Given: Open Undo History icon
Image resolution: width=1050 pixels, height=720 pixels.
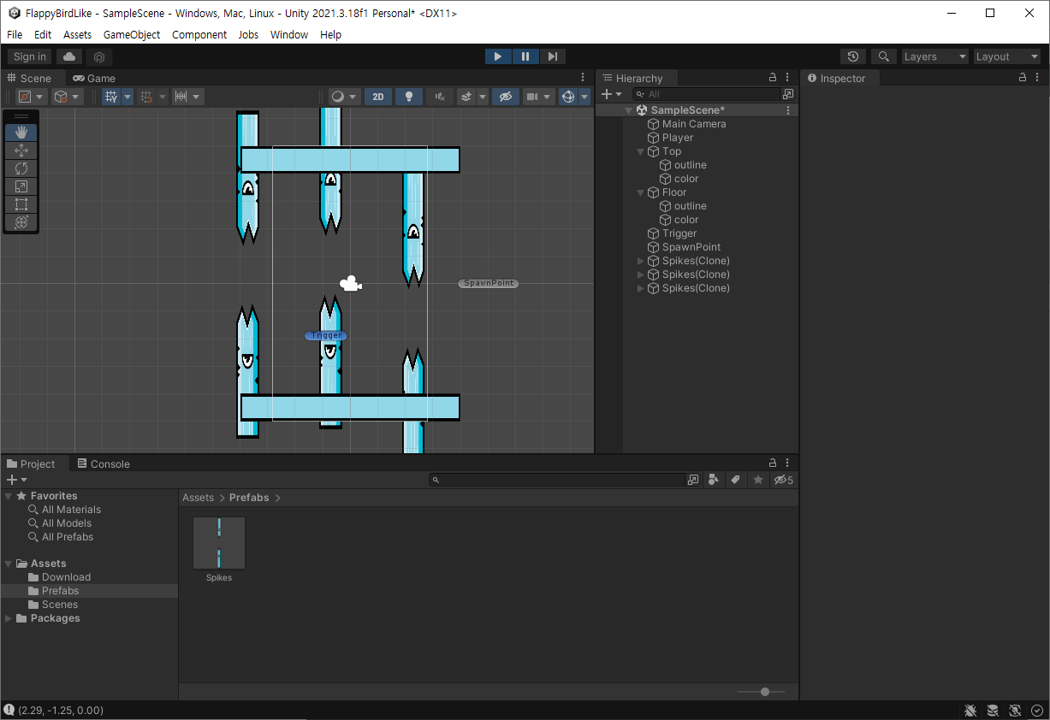Looking at the screenshot, I should coord(852,56).
